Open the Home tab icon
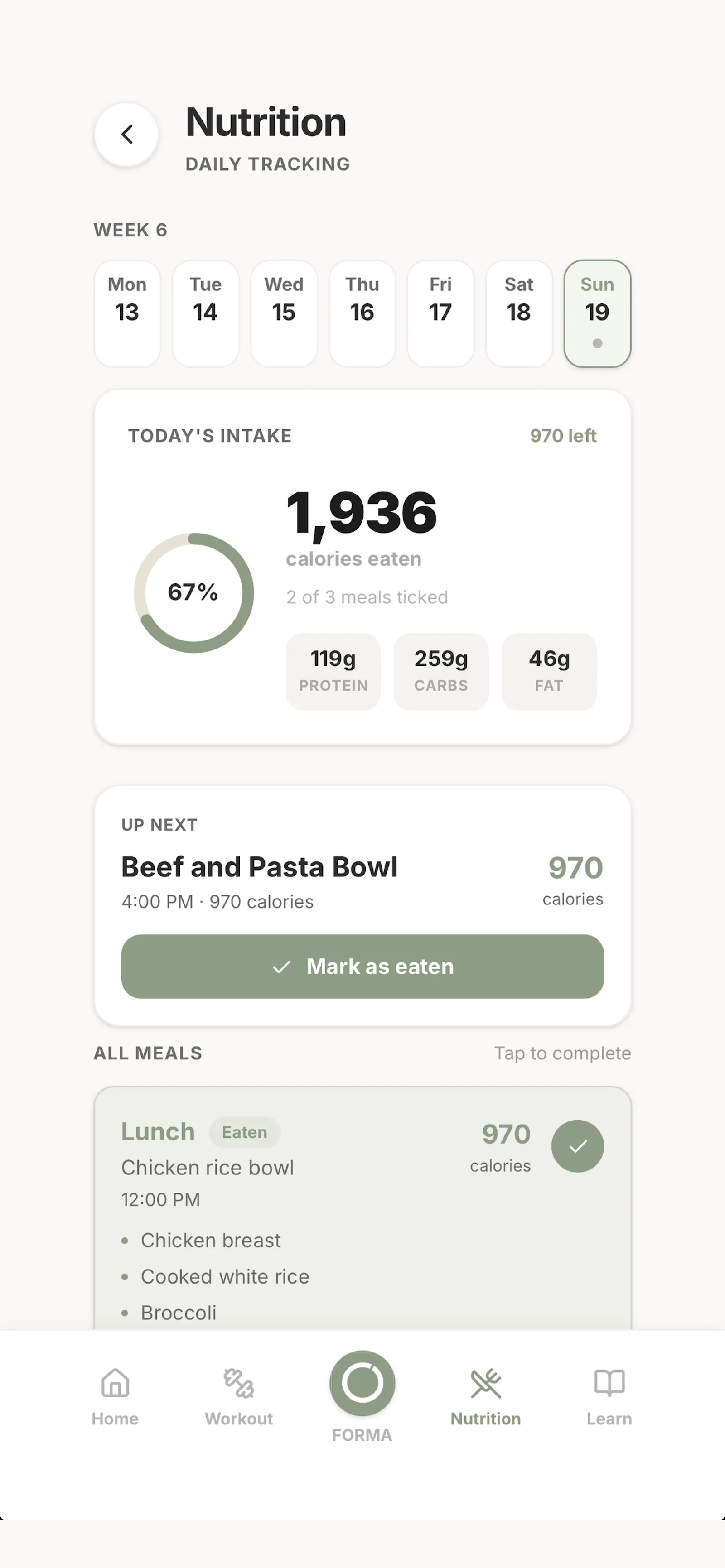725x1568 pixels. click(115, 1383)
